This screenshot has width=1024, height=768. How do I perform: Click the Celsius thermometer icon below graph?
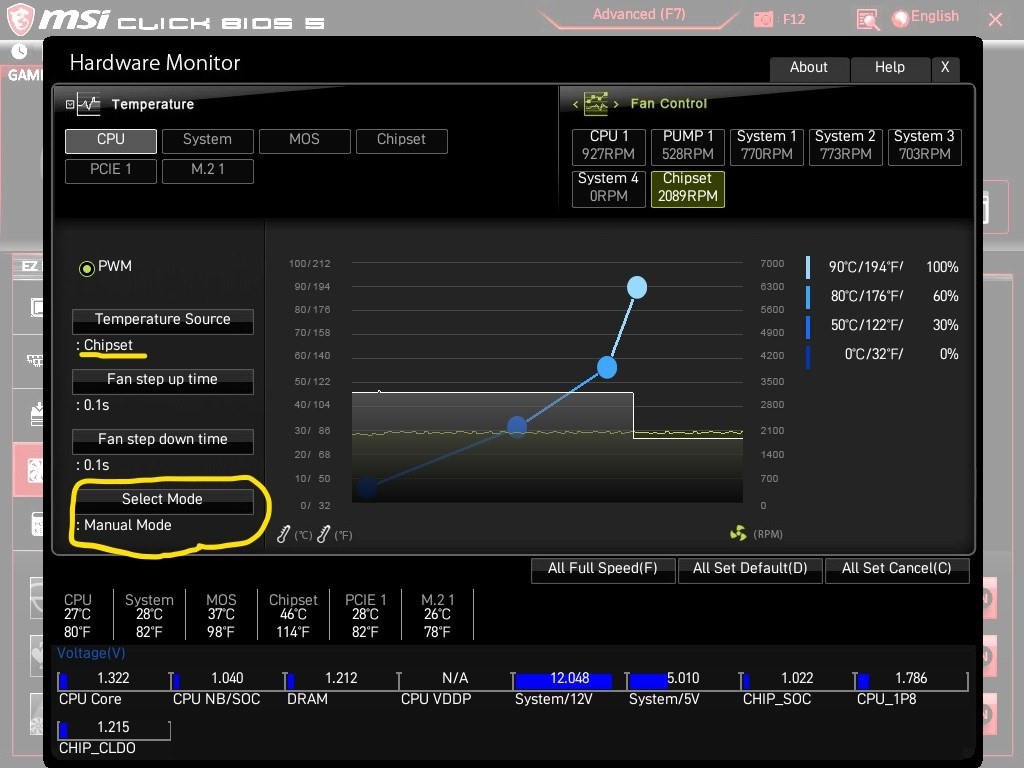284,535
